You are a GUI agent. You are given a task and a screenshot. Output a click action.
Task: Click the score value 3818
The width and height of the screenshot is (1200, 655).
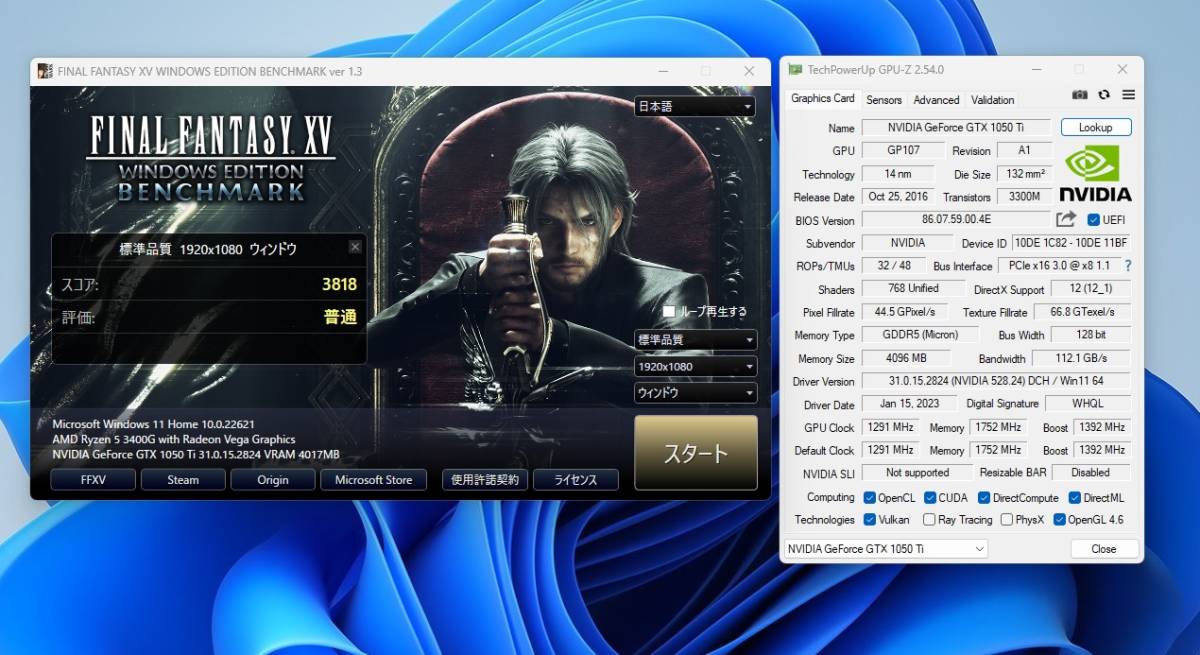point(339,284)
